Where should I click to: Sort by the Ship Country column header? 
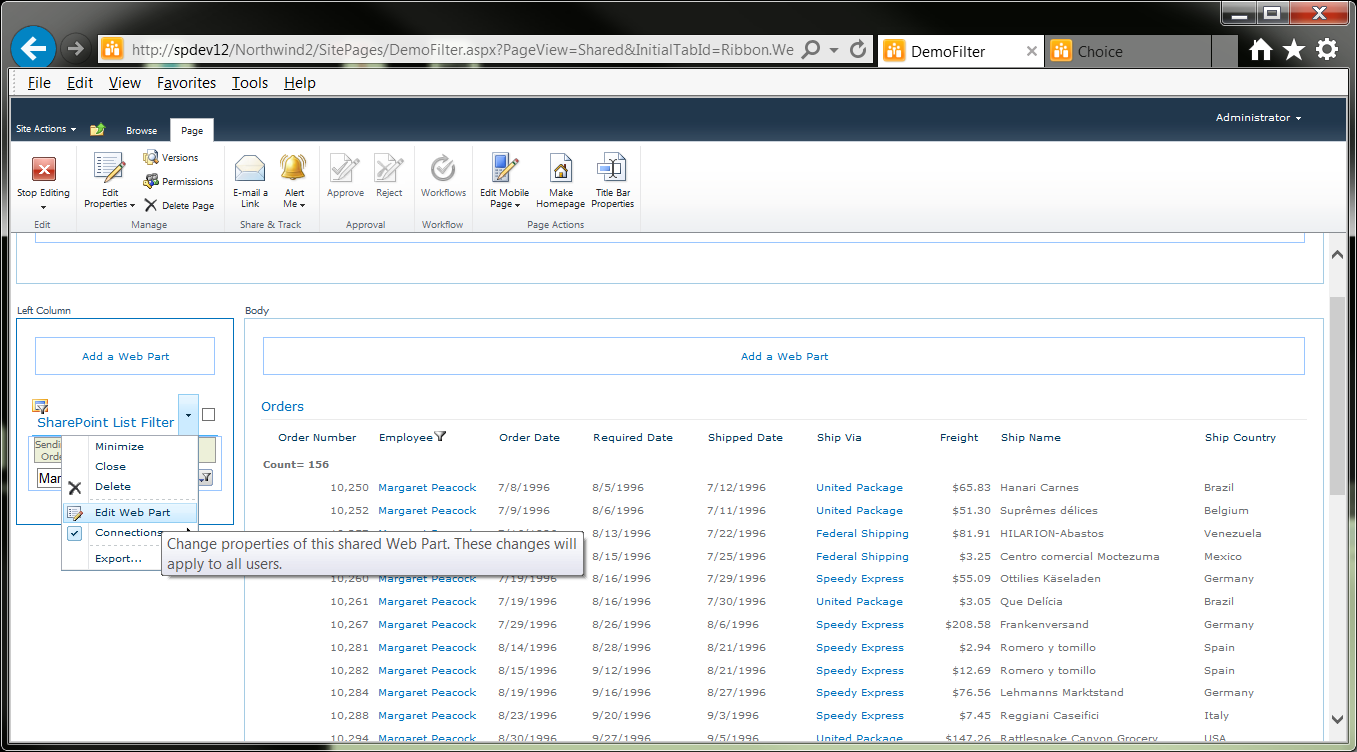point(1240,438)
